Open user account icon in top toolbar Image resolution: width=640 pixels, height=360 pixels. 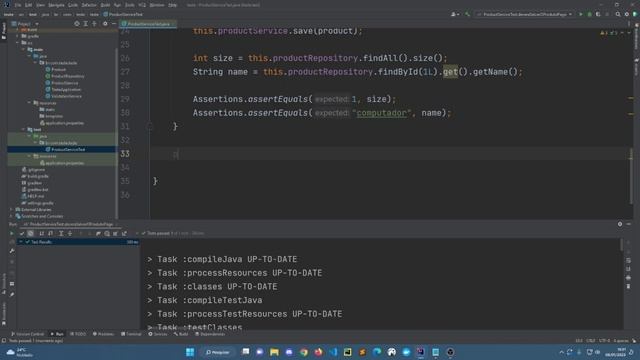pyautogui.click(x=454, y=14)
